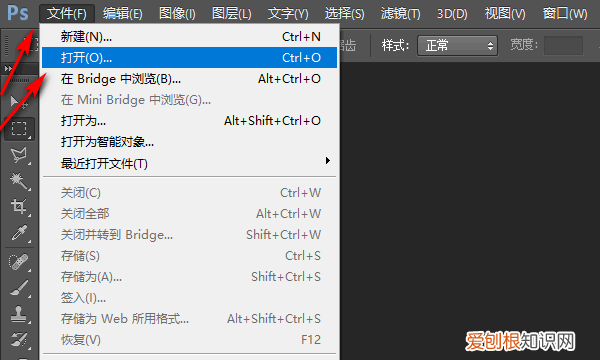This screenshot has height=360, width=600.
Task: Expand the tools panel double-arrow
Action: [x=8, y=69]
